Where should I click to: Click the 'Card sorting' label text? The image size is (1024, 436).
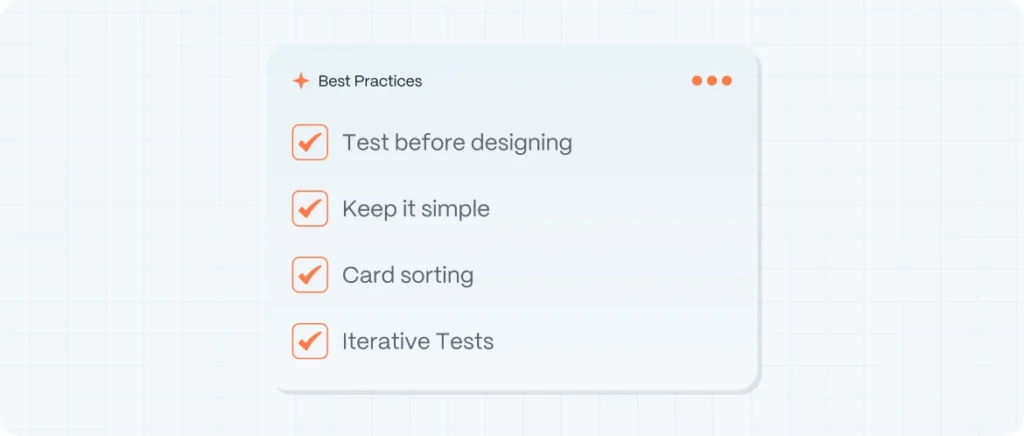pyautogui.click(x=408, y=275)
